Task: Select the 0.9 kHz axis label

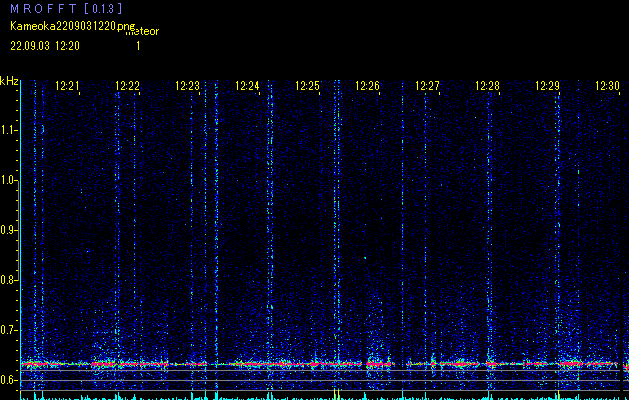Action: click(x=8, y=230)
